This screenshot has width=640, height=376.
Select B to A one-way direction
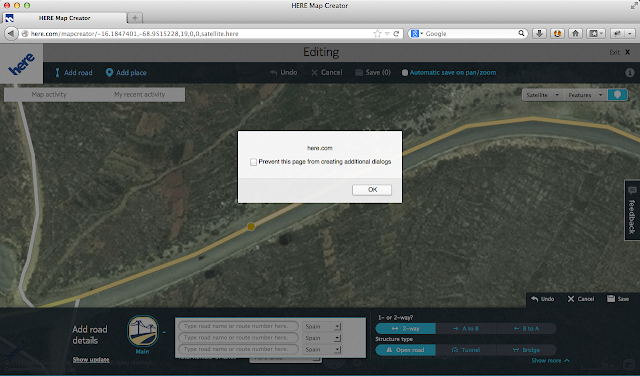(526, 328)
